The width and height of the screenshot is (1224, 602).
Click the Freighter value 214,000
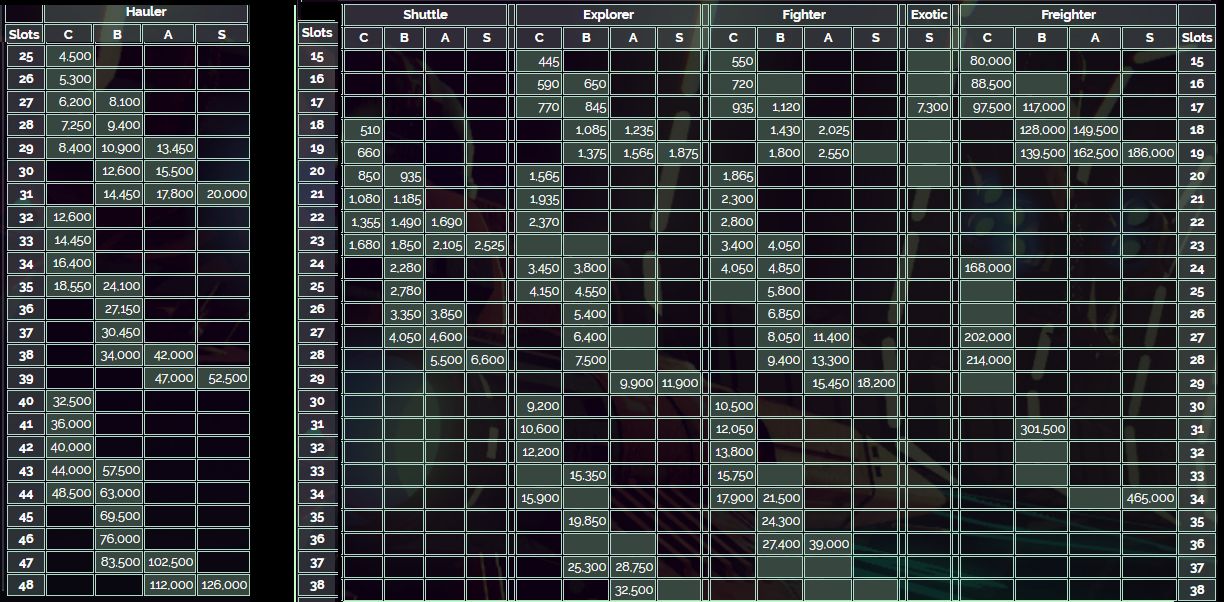tap(987, 360)
